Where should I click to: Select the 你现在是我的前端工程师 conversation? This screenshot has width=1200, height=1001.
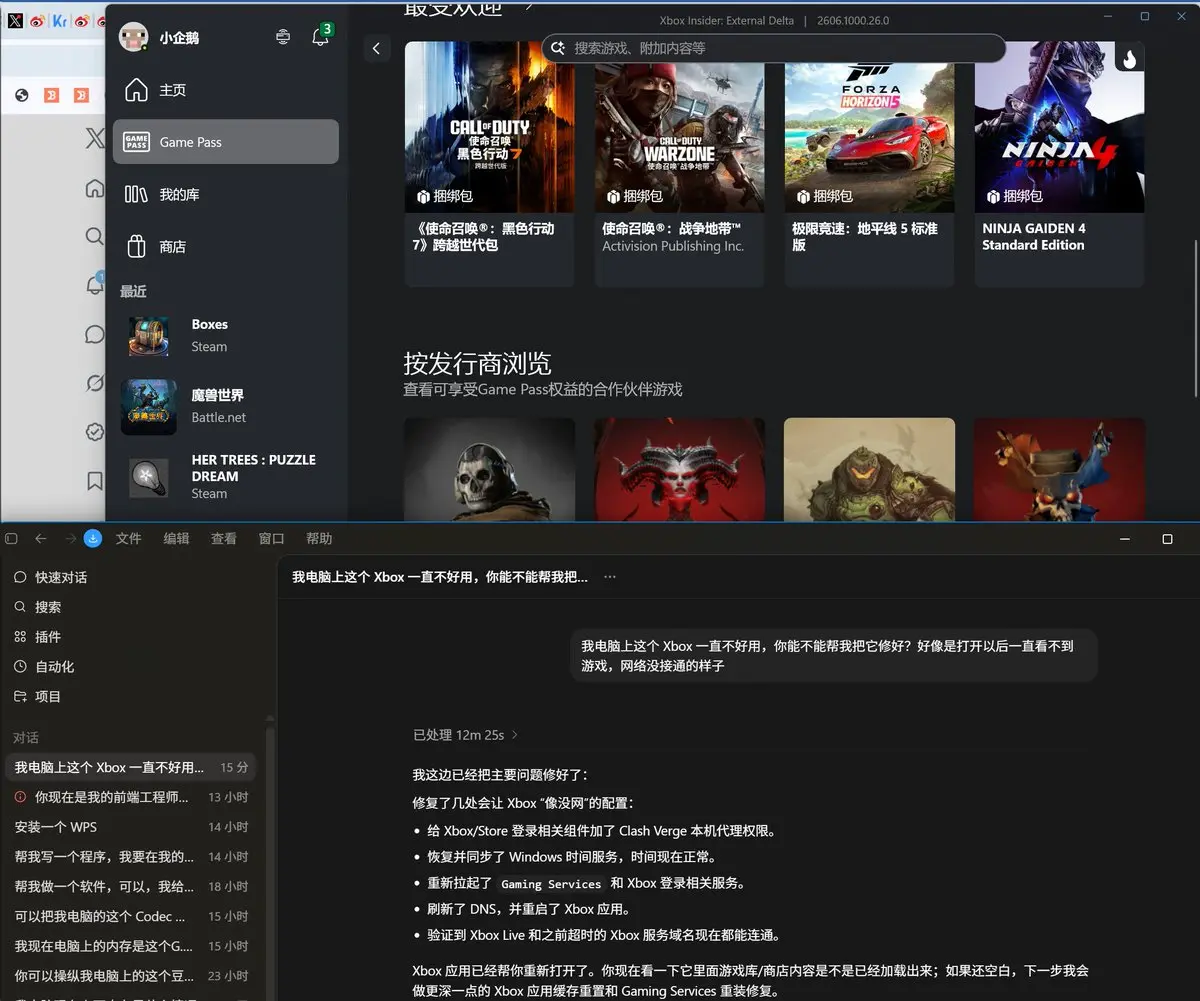tap(130, 797)
